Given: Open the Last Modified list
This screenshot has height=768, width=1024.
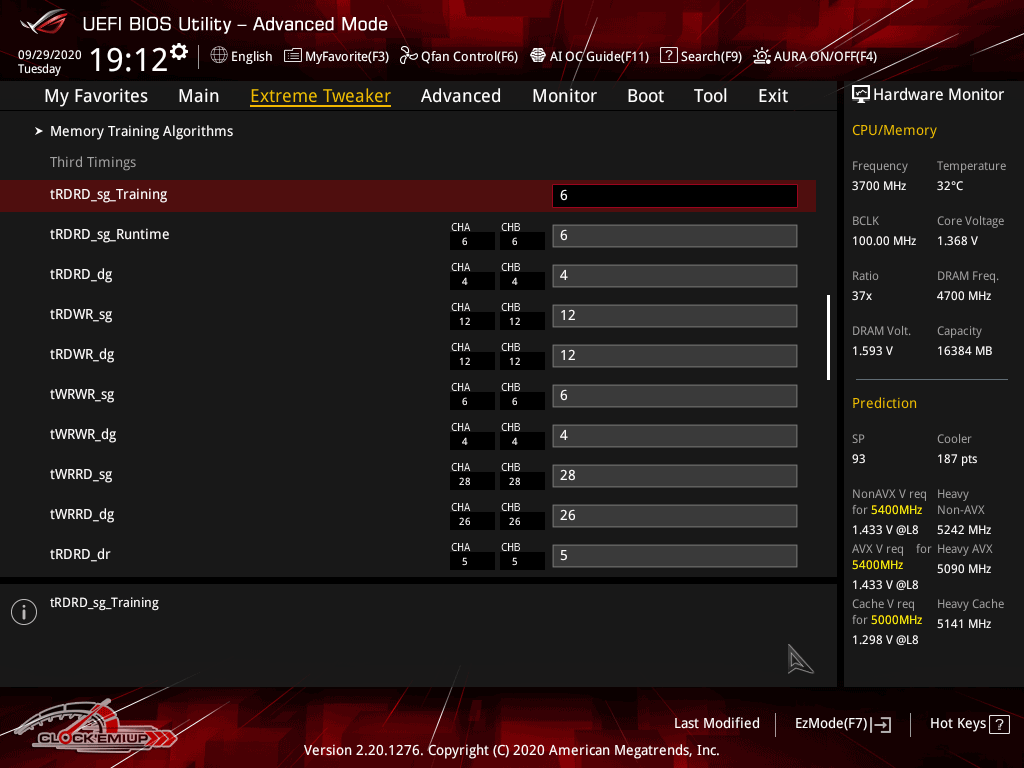Looking at the screenshot, I should coord(716,723).
